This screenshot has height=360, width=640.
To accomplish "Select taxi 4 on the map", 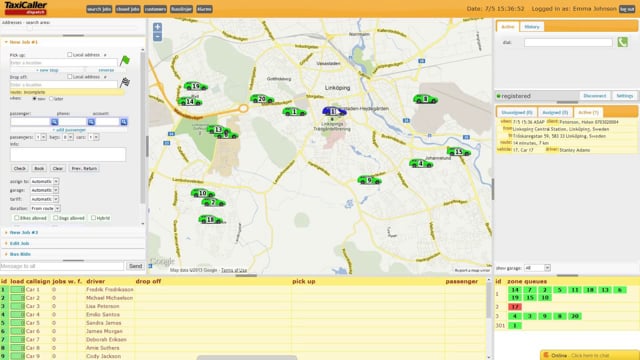I will 421,164.
